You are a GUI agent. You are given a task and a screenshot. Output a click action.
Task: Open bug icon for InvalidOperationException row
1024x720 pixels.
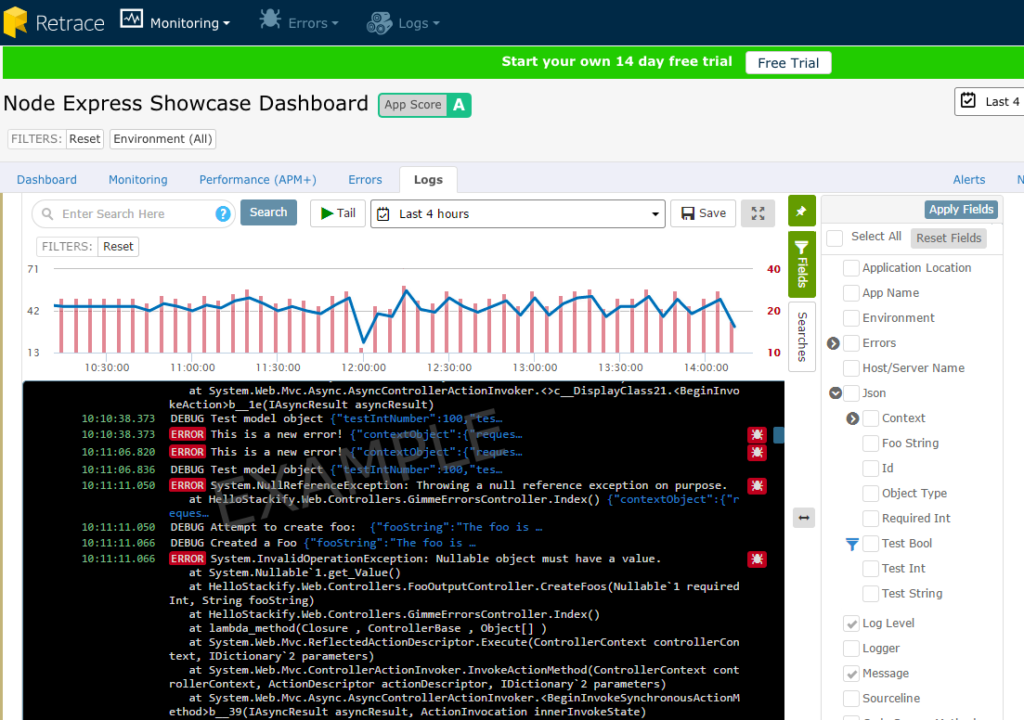tap(757, 559)
